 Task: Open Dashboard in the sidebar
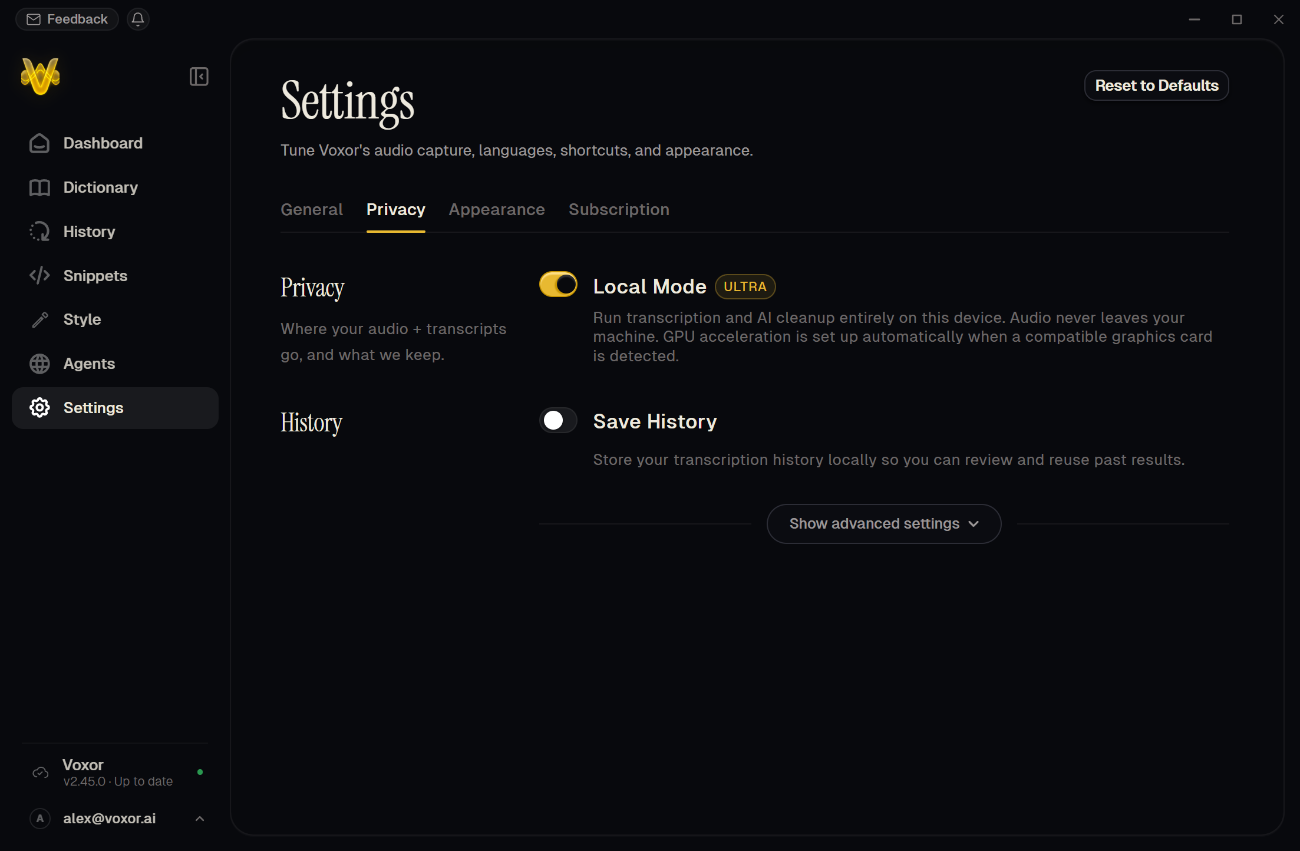coord(115,143)
